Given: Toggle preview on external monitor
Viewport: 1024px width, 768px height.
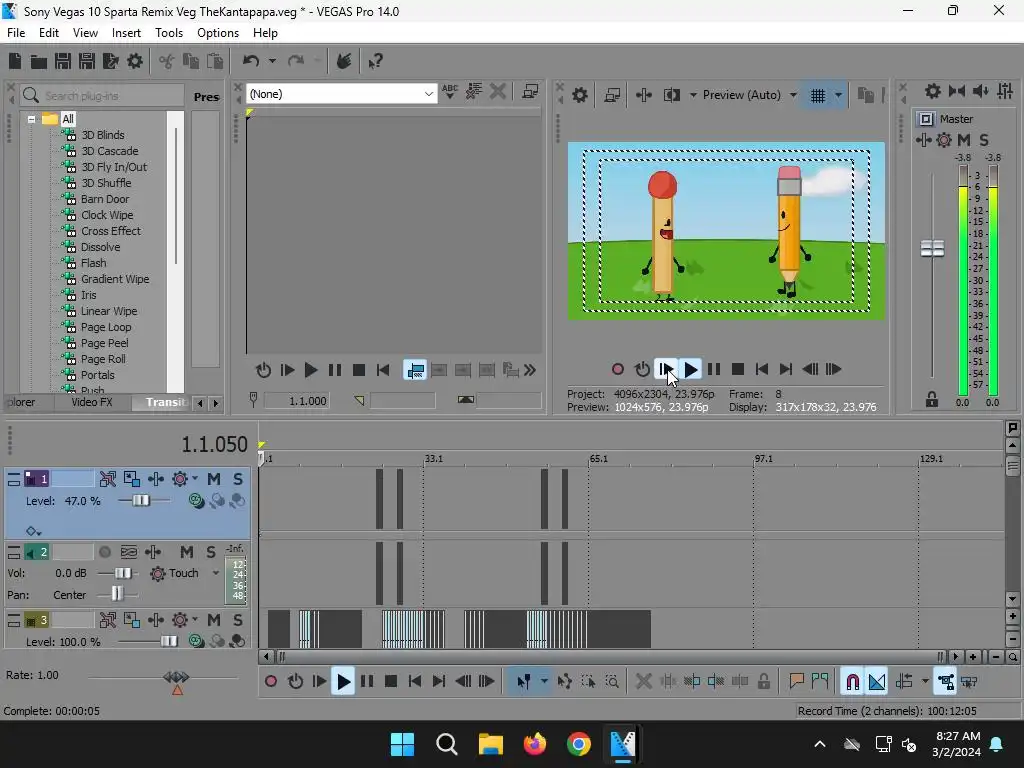Looking at the screenshot, I should 612,95.
